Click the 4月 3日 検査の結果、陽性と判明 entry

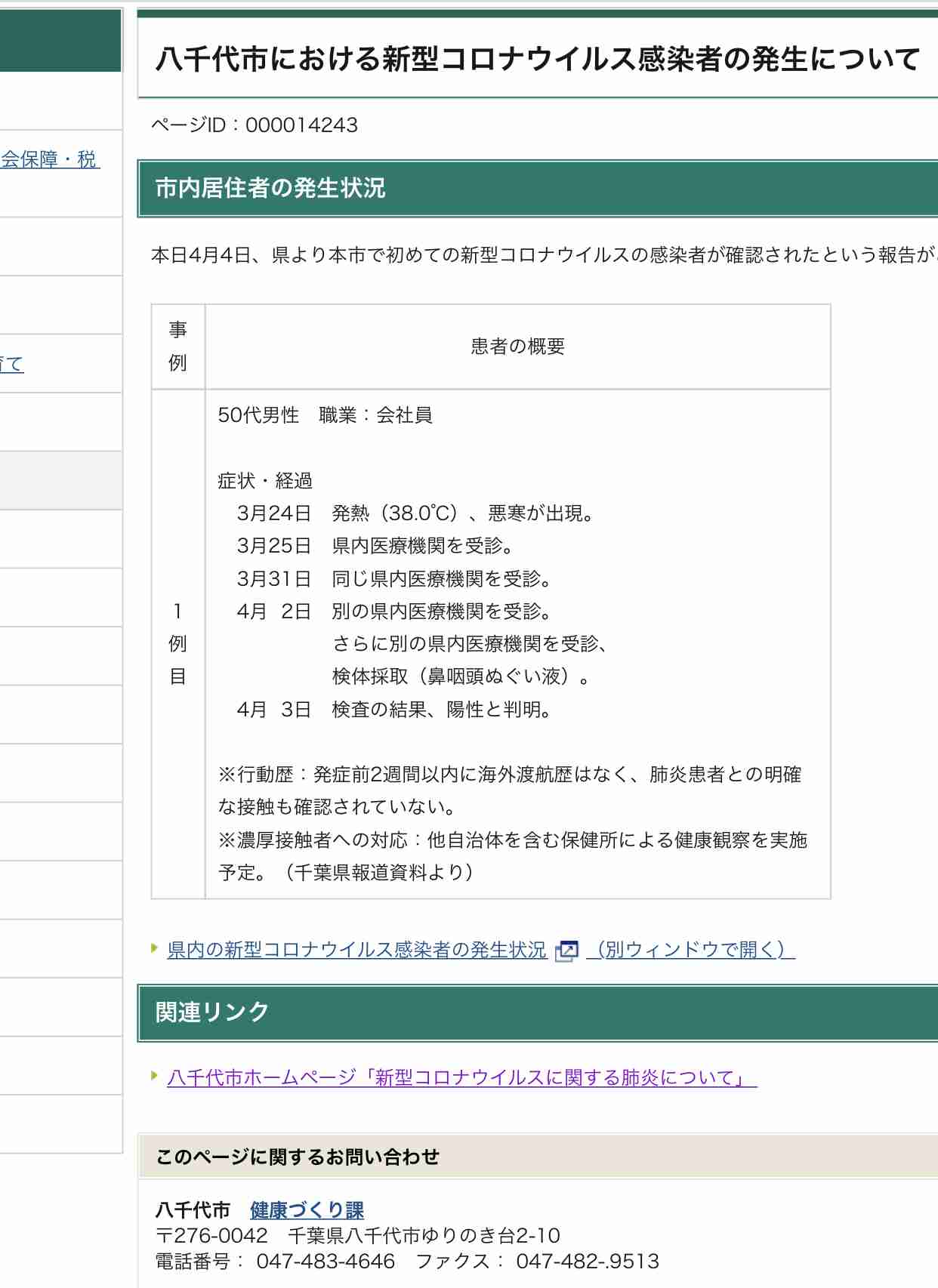[396, 710]
